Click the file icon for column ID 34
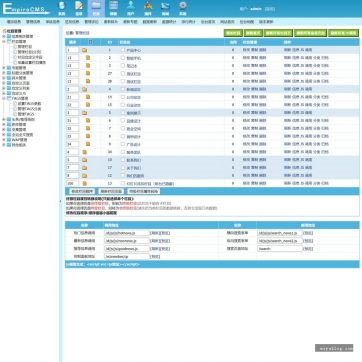This screenshot has width=362, height=362. click(x=85, y=152)
